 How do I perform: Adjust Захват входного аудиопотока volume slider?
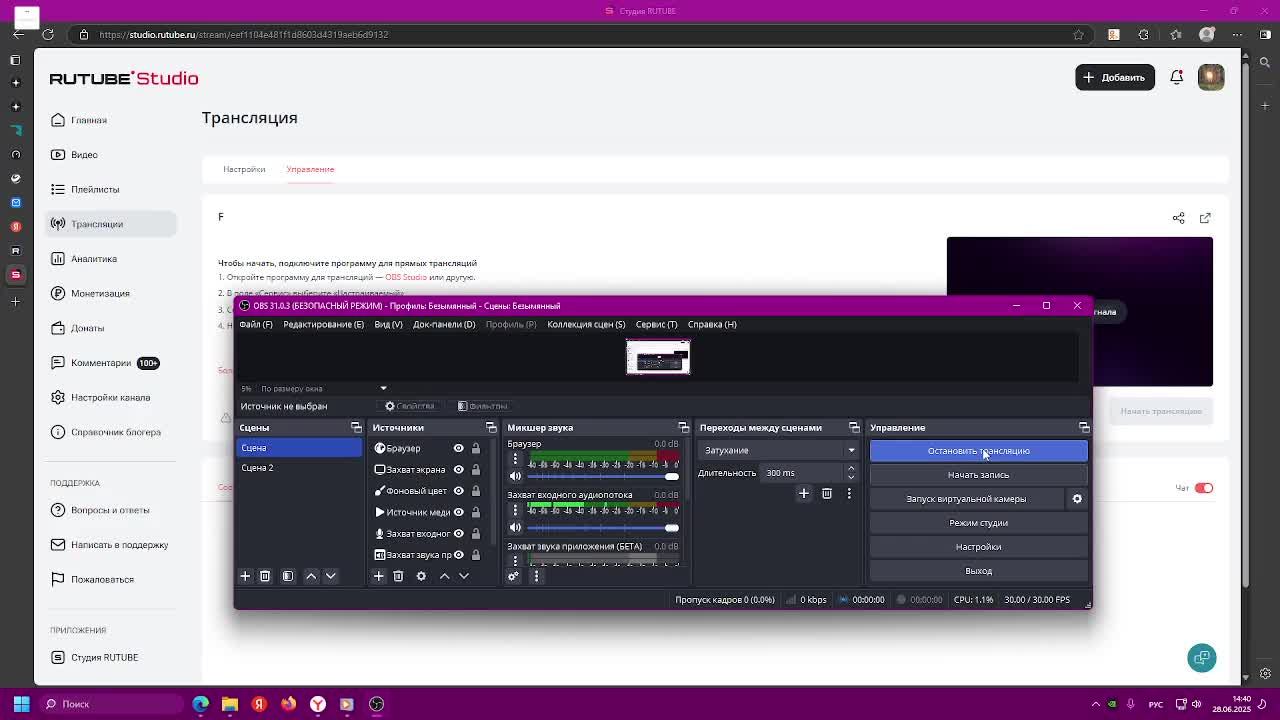tap(604, 527)
